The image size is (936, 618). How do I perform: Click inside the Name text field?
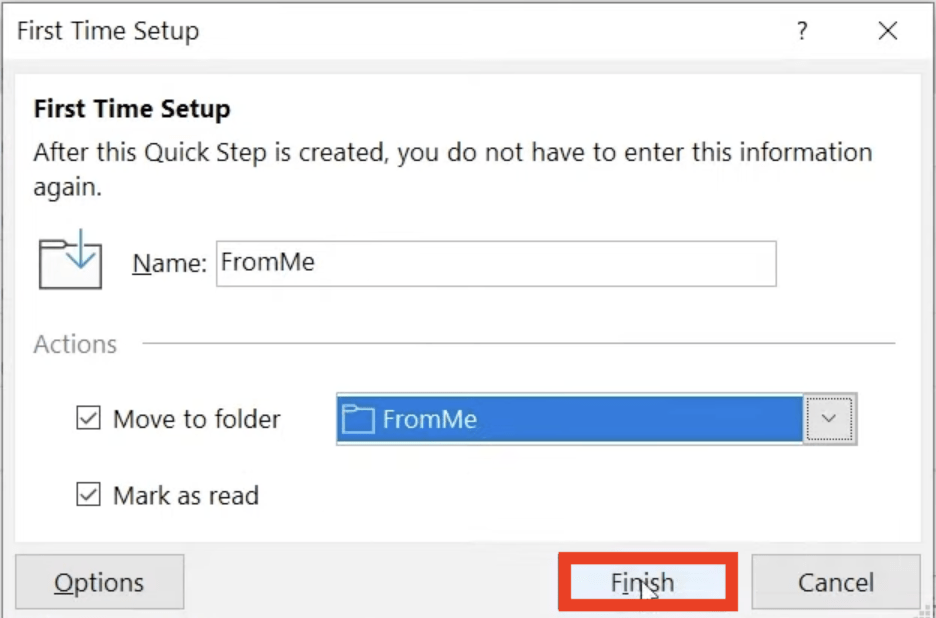pyautogui.click(x=496, y=263)
